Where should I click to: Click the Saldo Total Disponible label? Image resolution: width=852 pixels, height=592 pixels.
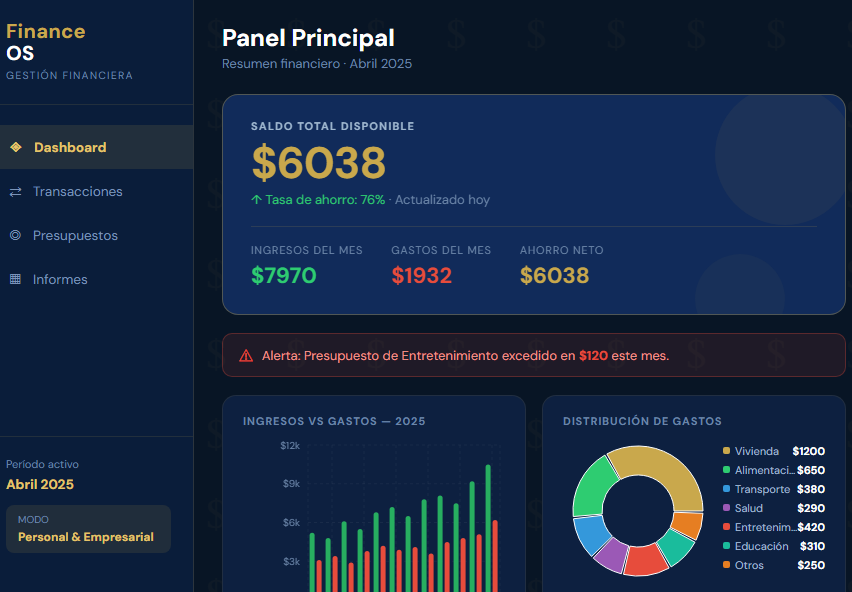pos(333,126)
